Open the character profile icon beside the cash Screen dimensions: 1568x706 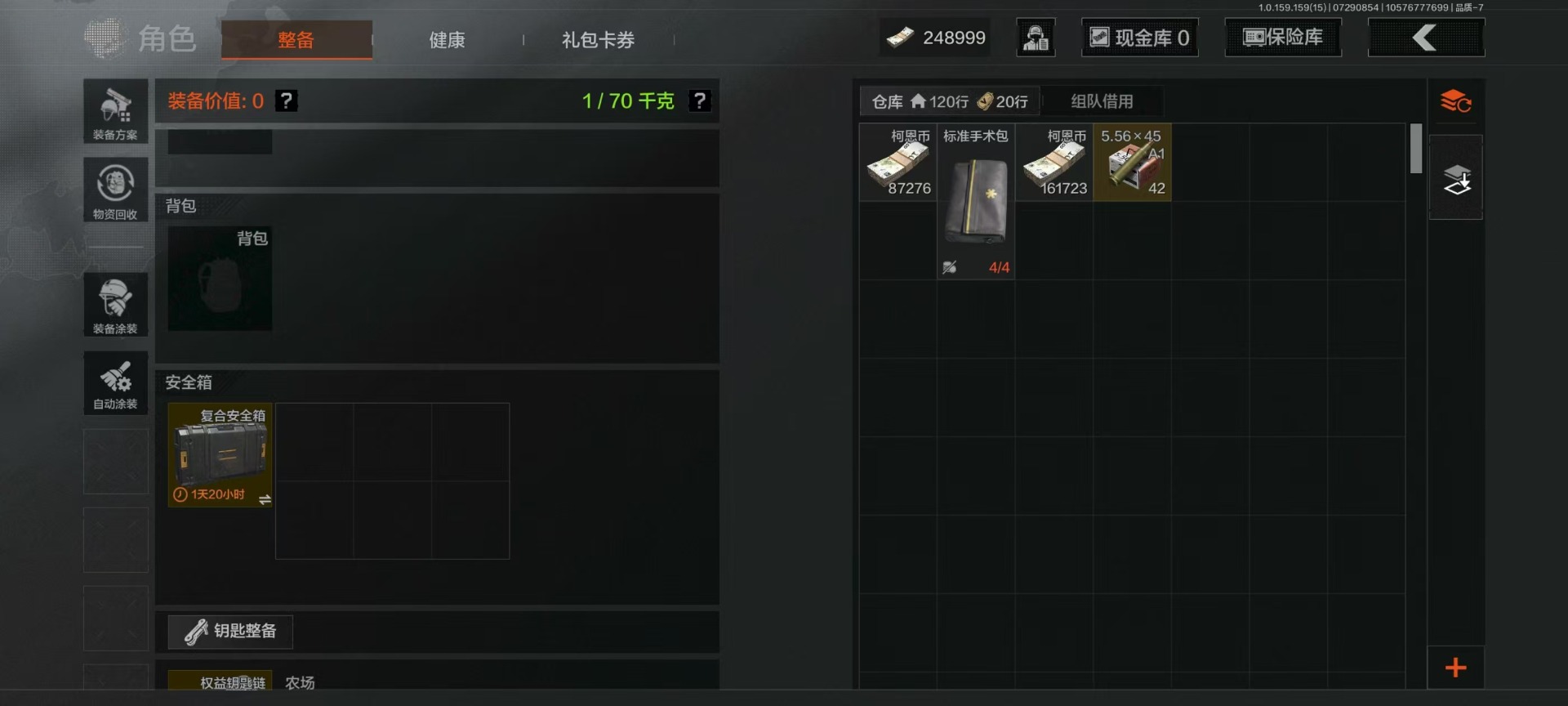[x=1036, y=38]
